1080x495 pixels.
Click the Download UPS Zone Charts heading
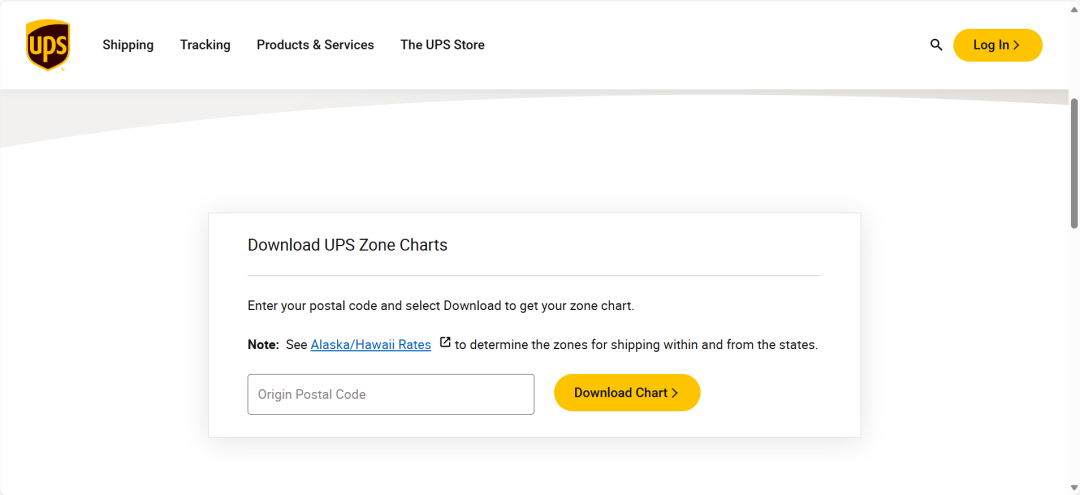tap(347, 245)
